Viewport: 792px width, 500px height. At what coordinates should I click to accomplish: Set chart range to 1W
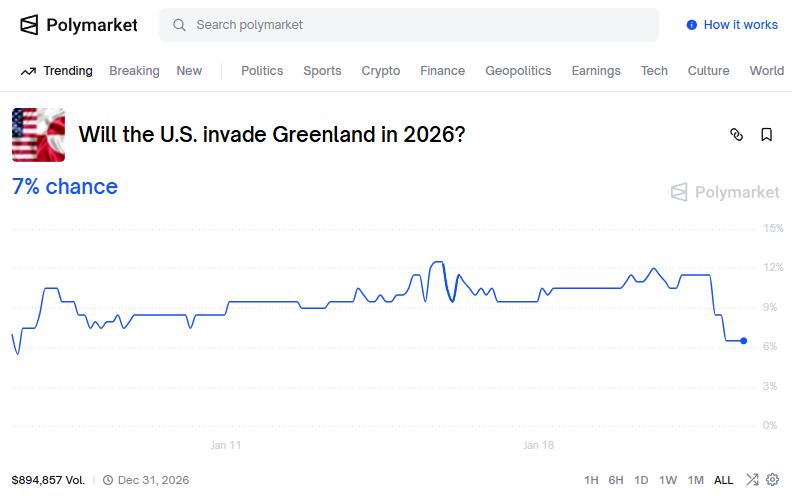pyautogui.click(x=668, y=480)
